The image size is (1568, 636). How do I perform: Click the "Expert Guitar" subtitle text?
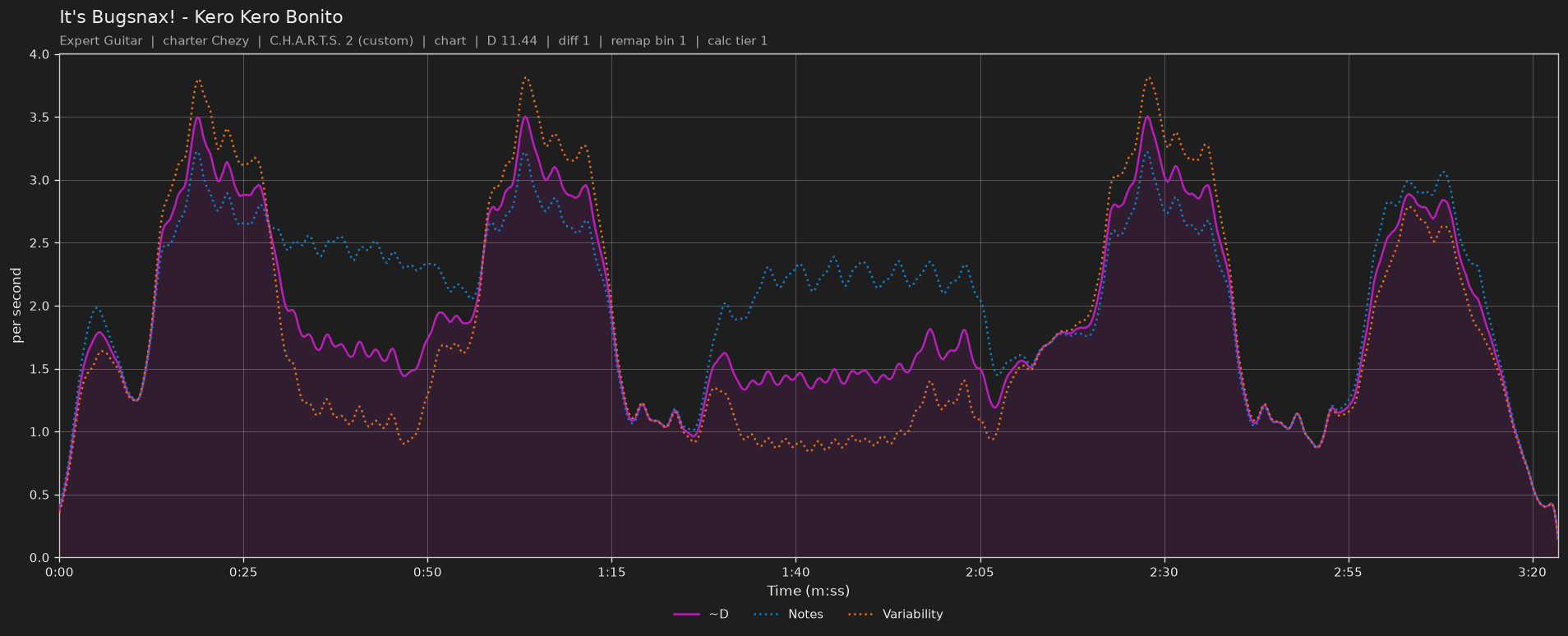101,41
